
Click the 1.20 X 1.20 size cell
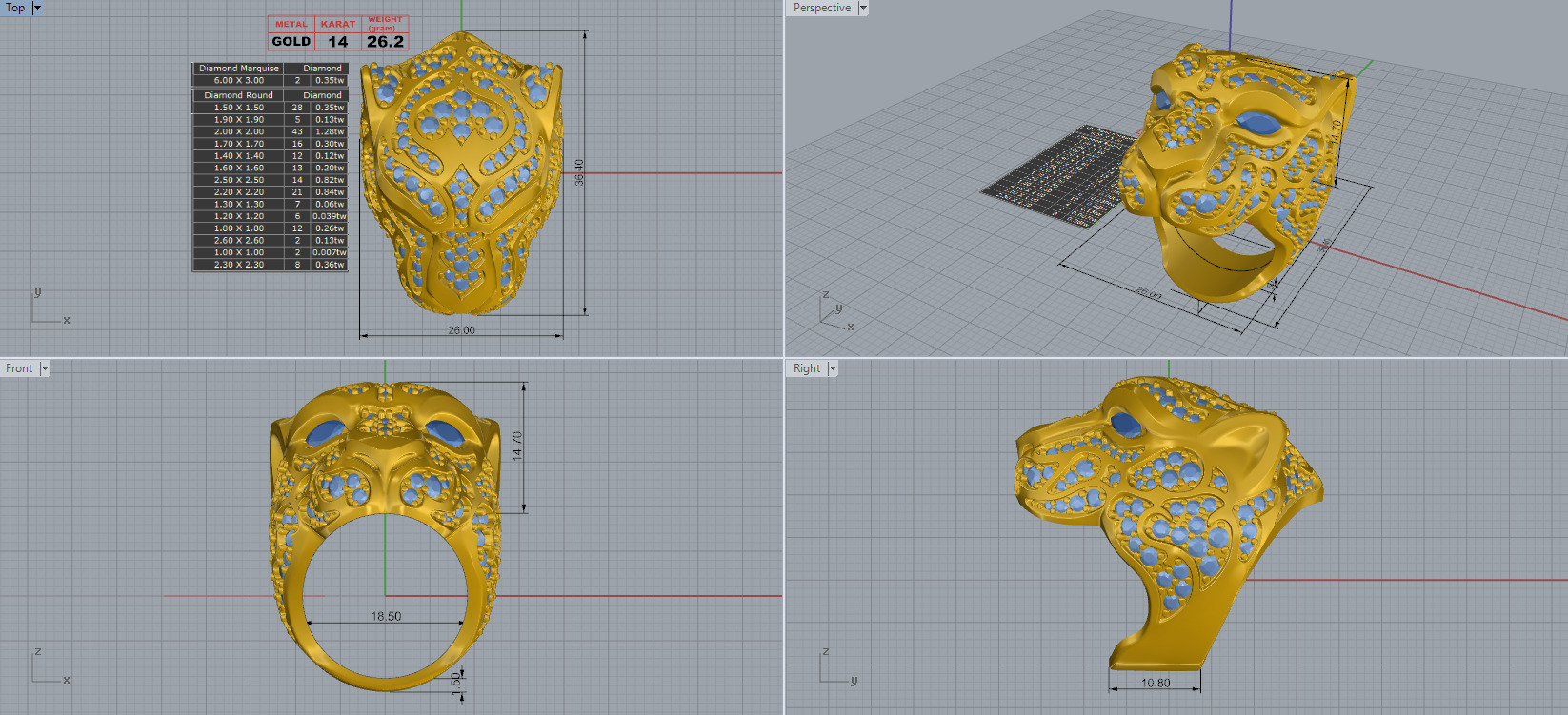(239, 216)
